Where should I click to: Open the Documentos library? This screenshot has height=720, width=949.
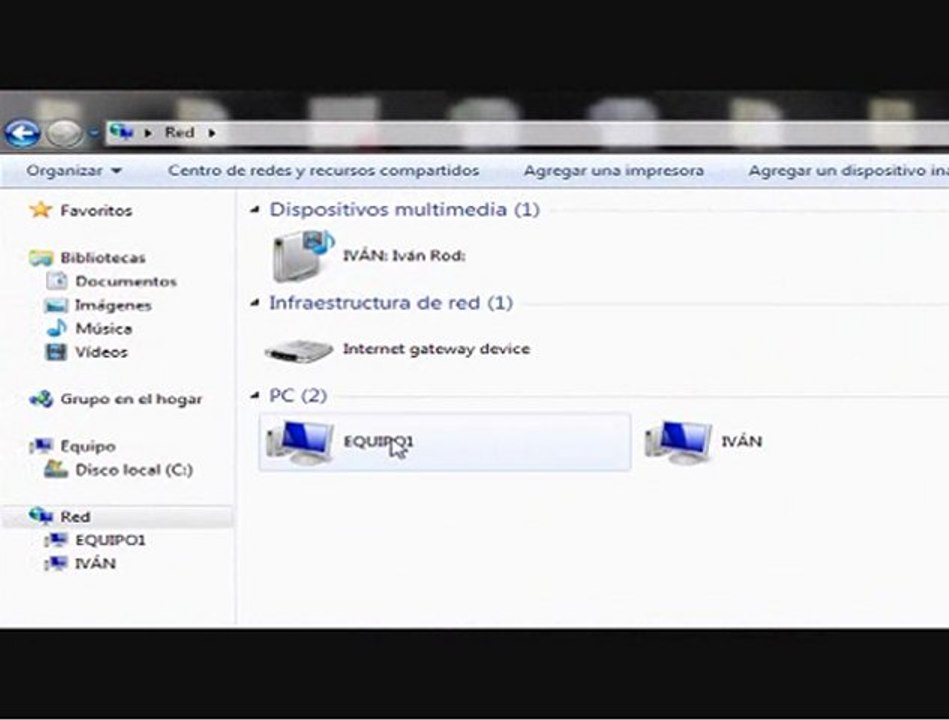(126, 281)
